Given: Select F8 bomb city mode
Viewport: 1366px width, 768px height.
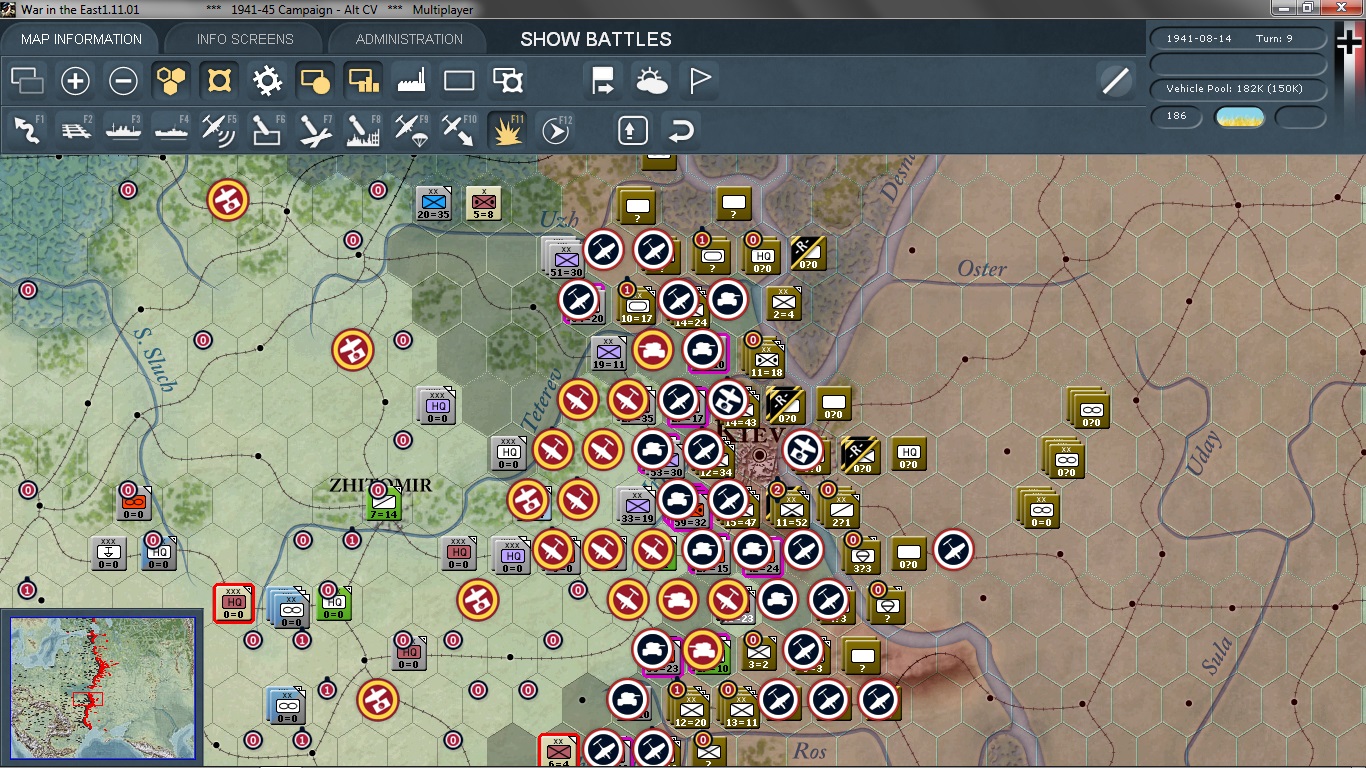Looking at the screenshot, I should pyautogui.click(x=363, y=130).
